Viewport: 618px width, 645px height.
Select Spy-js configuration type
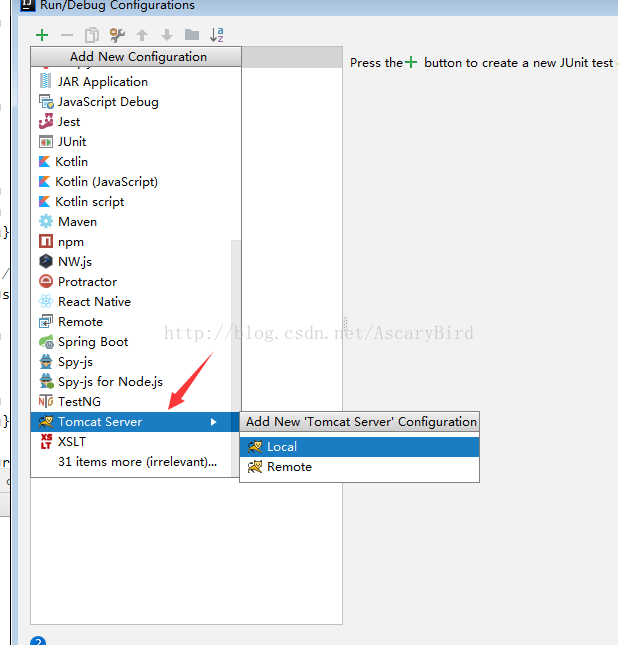(x=135, y=362)
